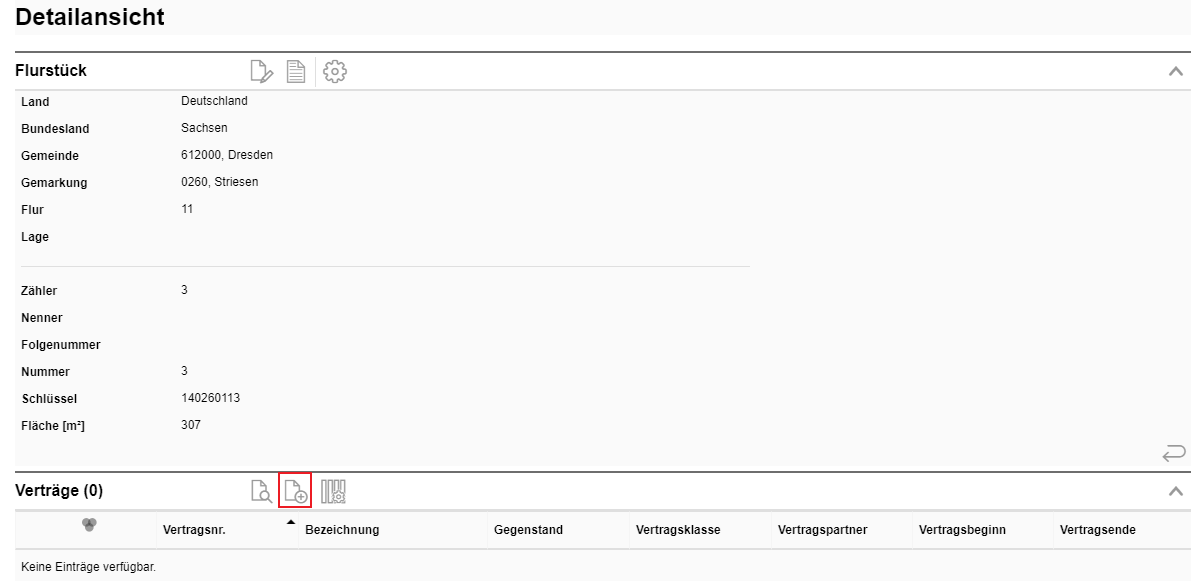Click the Vertragspartner column header
The width and height of the screenshot is (1191, 581).
pyautogui.click(x=822, y=530)
